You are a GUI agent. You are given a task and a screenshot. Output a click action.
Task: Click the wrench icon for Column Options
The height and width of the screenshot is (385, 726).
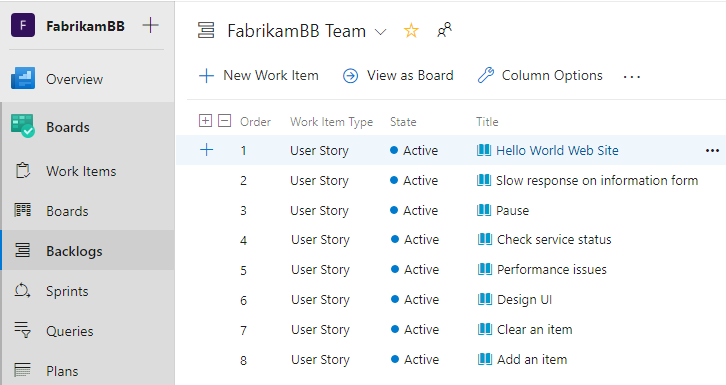pos(486,75)
